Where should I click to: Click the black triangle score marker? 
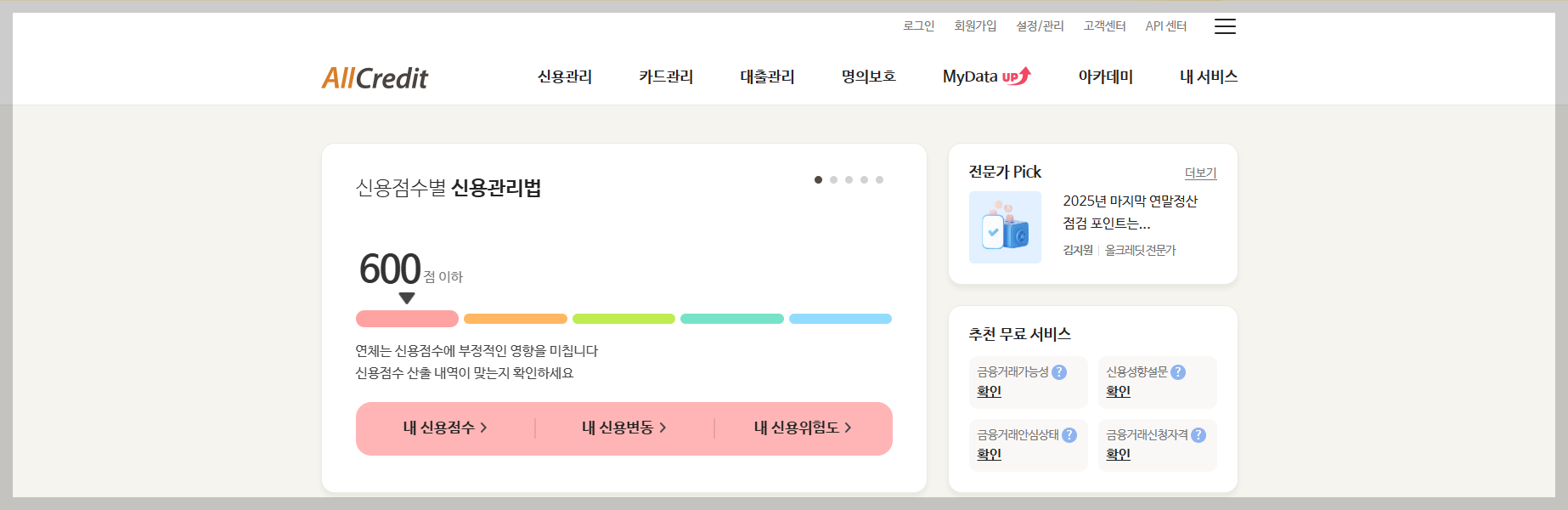(407, 298)
